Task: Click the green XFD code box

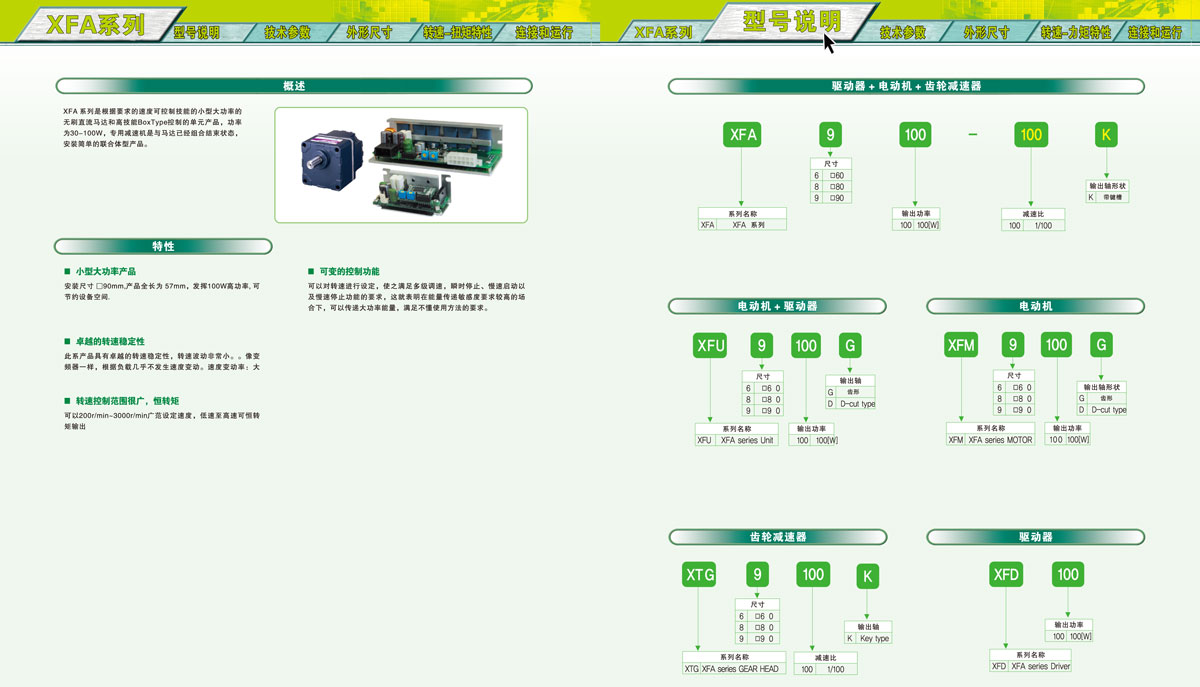Action: coord(1005,574)
